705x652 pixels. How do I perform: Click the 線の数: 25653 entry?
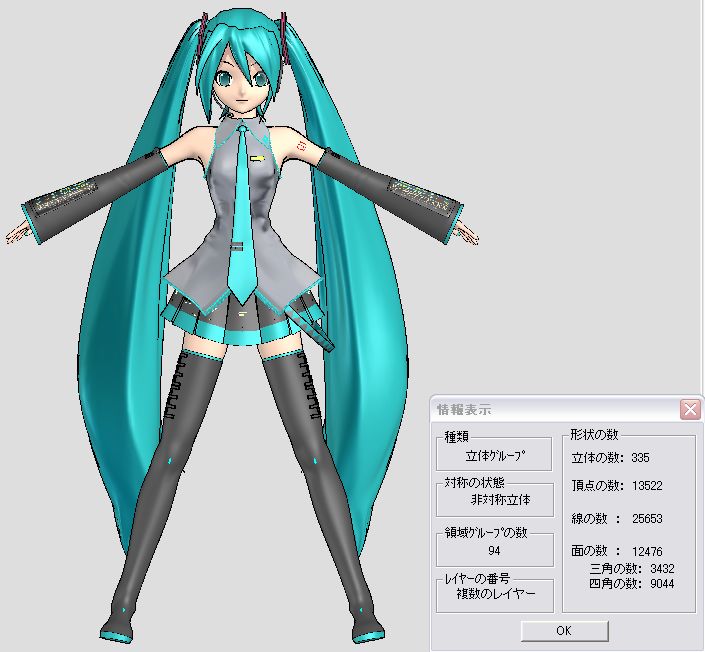pos(617,518)
